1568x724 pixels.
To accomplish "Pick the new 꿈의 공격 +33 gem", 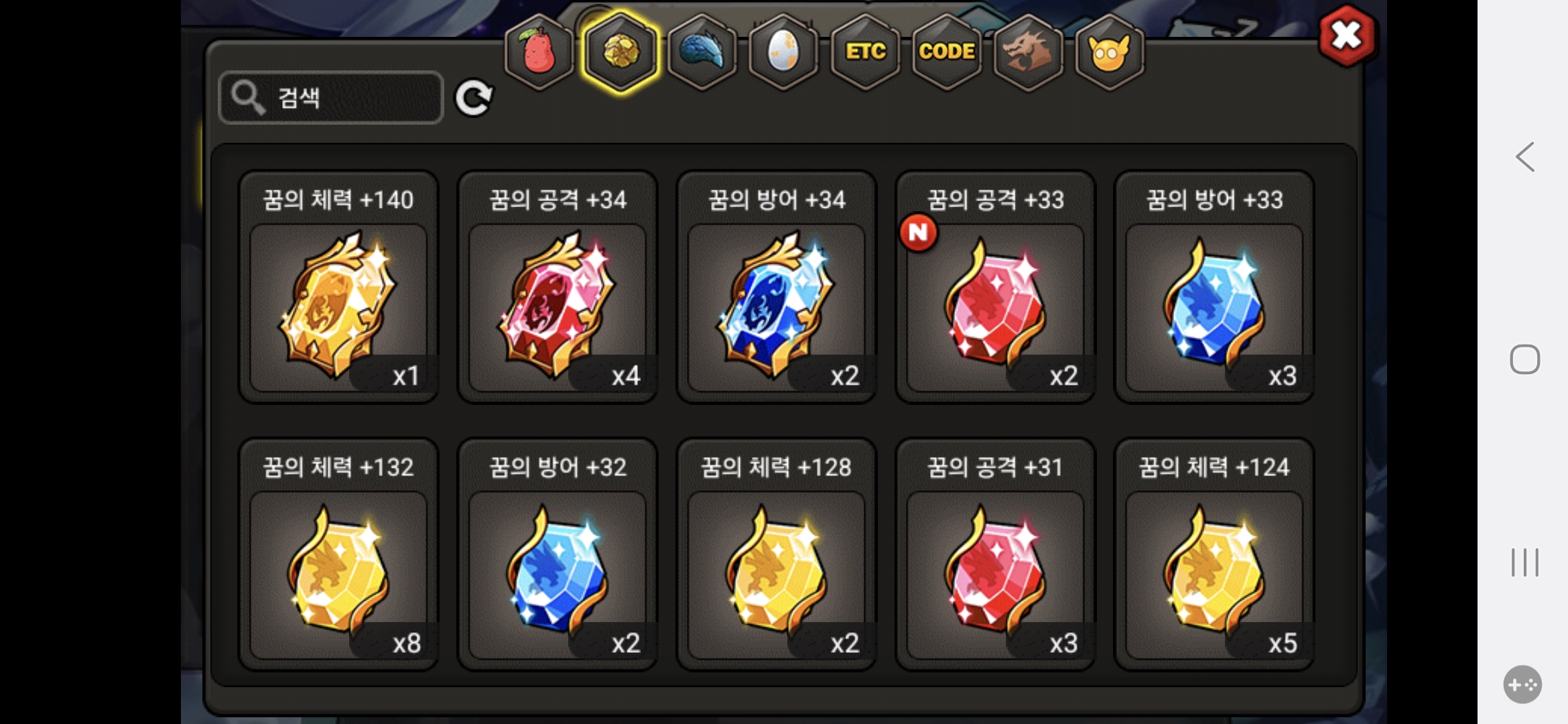I will coord(996,287).
